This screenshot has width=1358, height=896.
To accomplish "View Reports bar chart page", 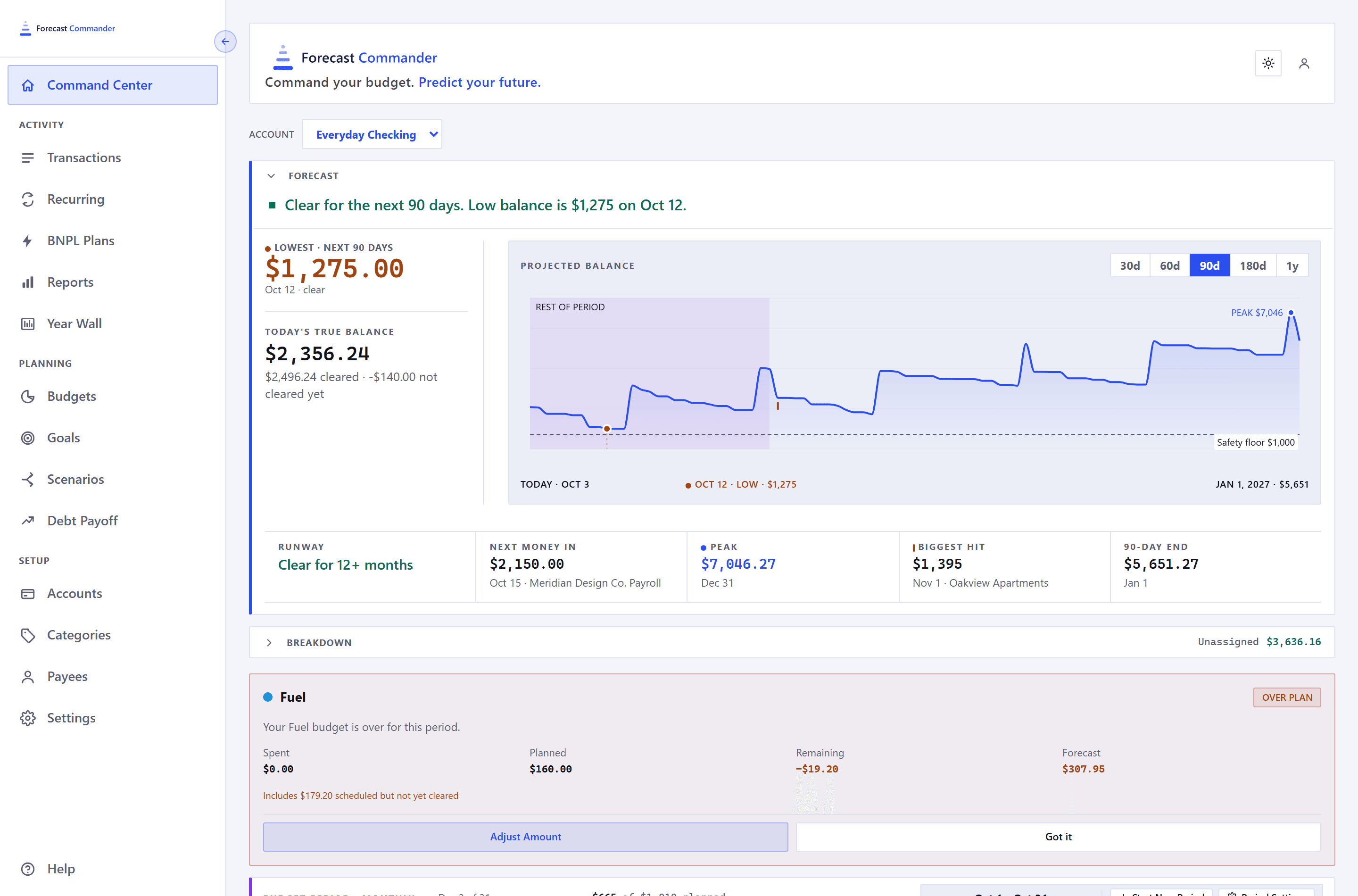I will tap(113, 282).
